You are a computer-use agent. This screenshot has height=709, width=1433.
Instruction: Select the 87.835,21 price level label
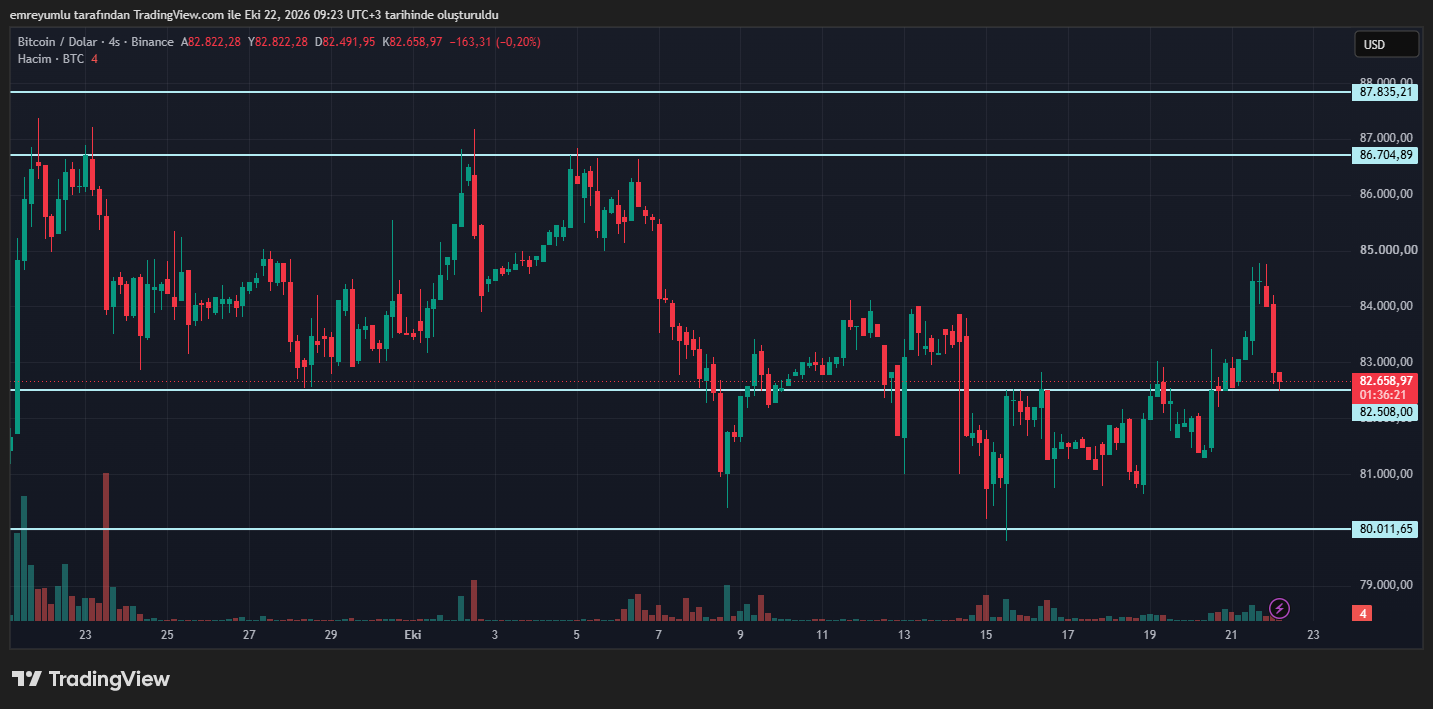click(1386, 92)
